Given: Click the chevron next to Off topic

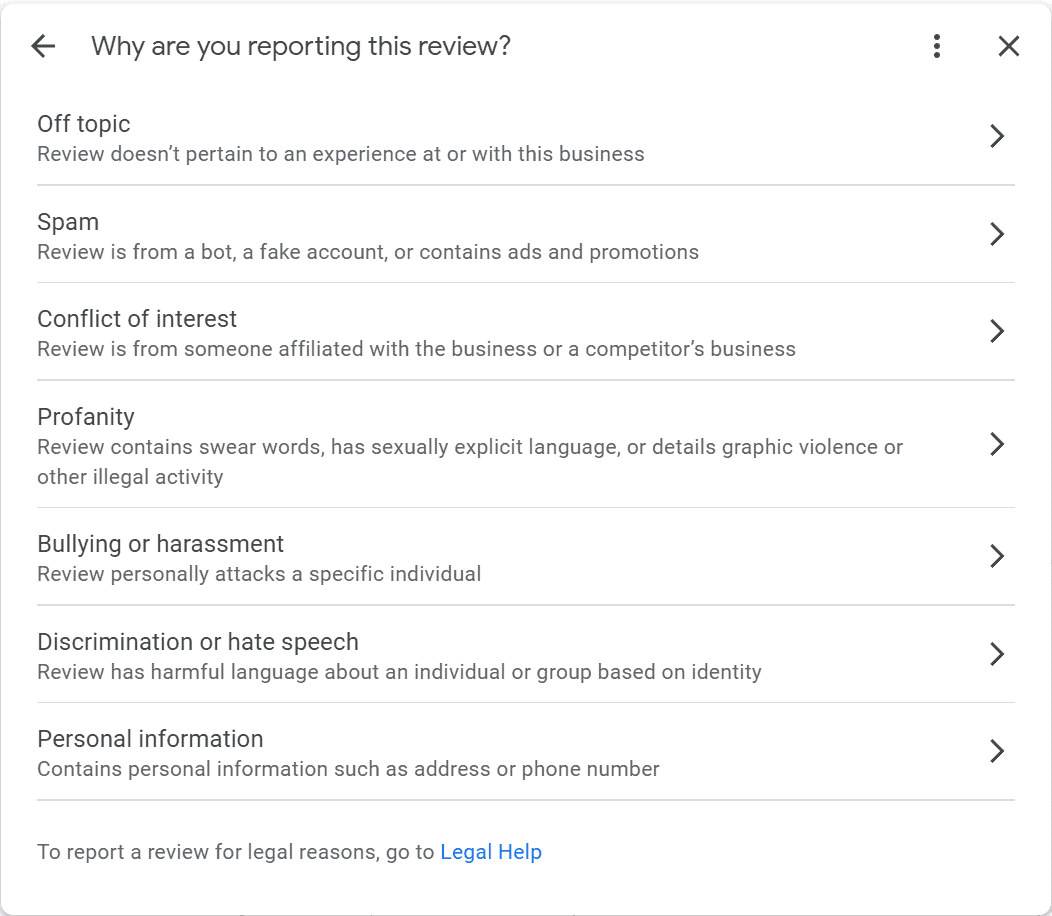Looking at the screenshot, I should pos(997,136).
